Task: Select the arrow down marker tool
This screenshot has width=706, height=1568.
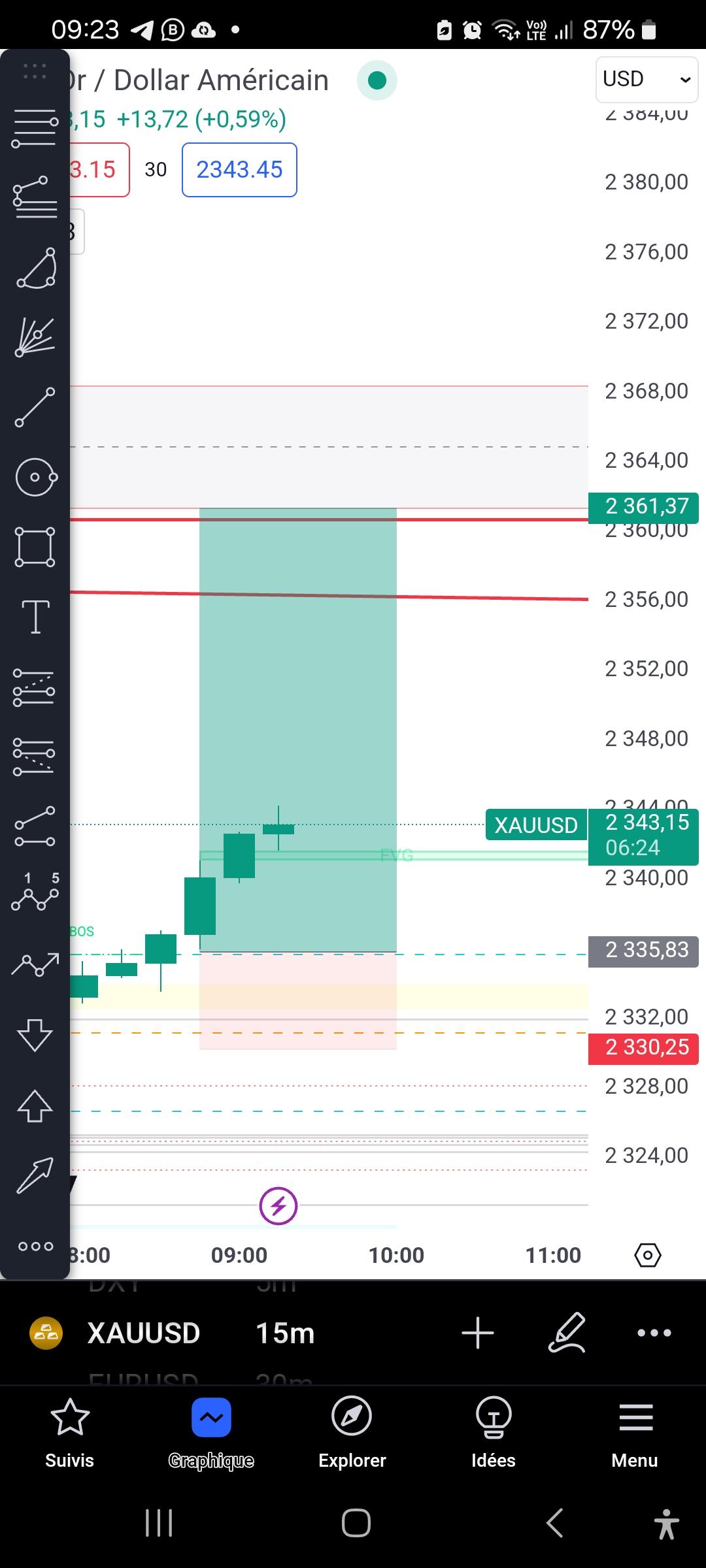Action: 35,1034
